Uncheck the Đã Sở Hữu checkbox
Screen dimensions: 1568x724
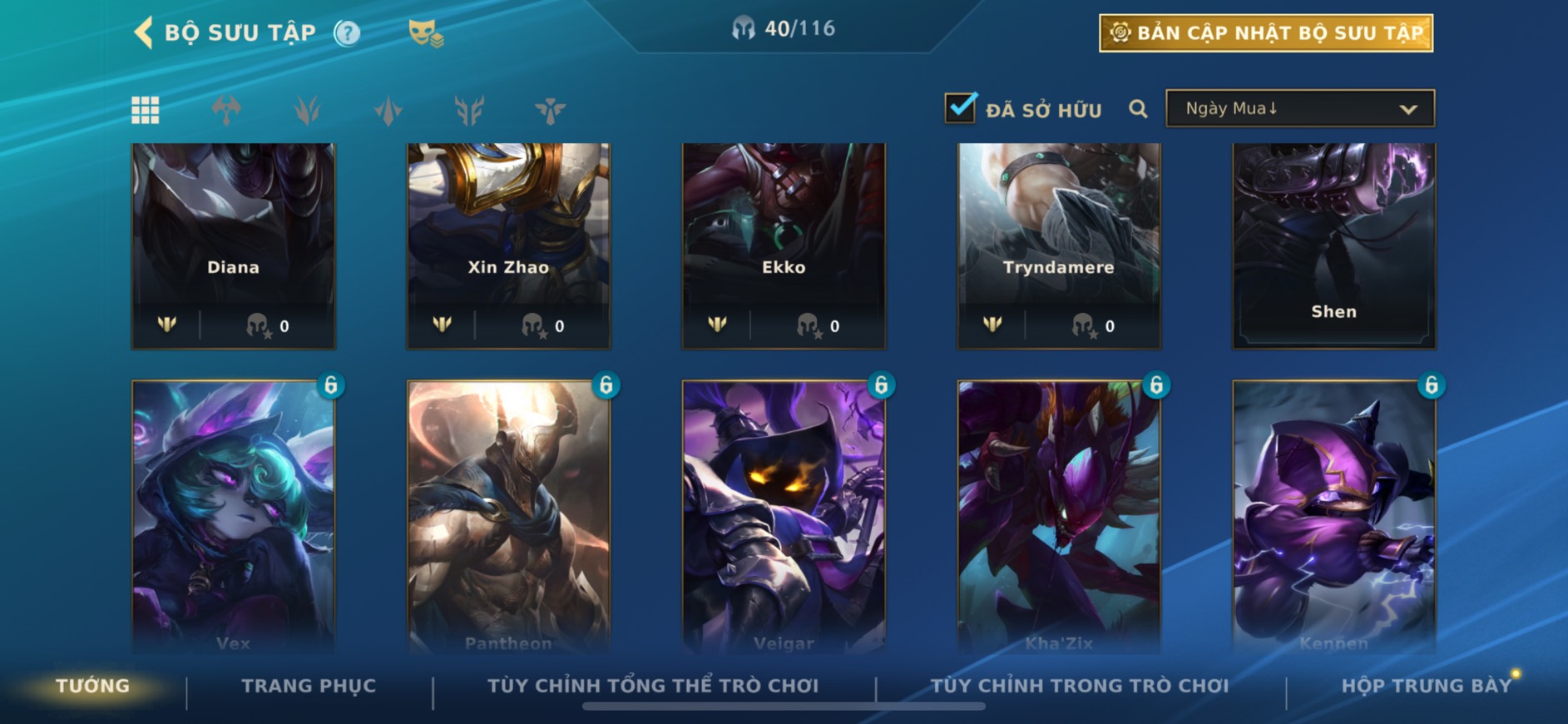[x=960, y=107]
